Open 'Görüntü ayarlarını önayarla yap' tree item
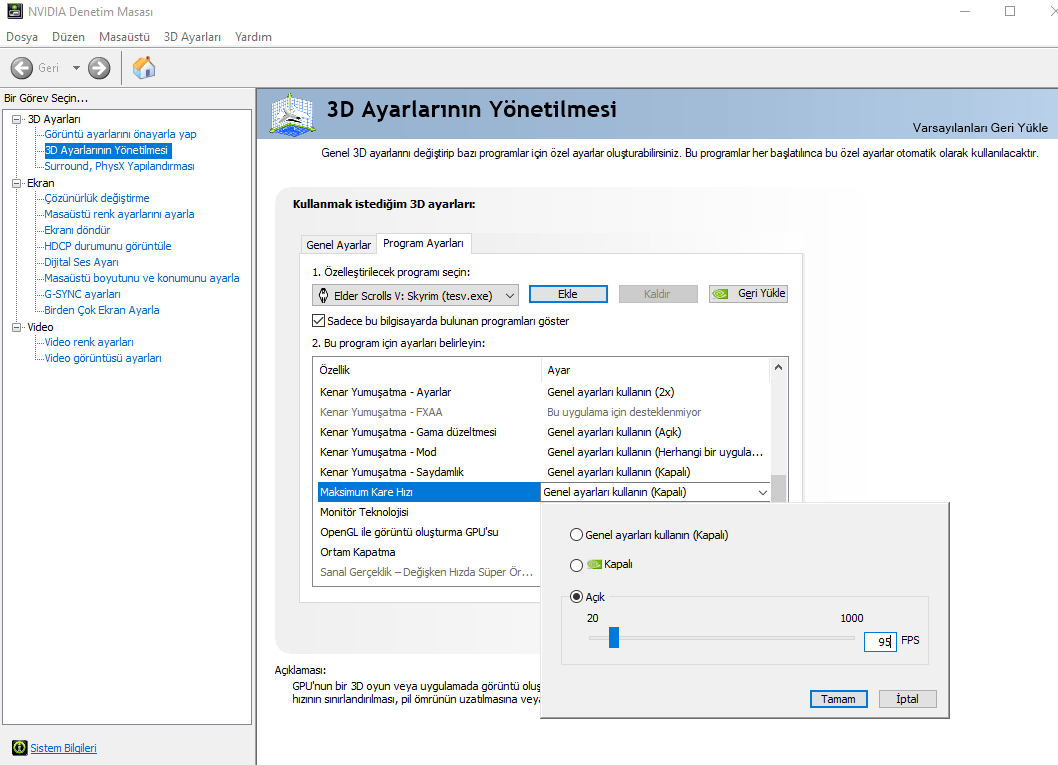The height and width of the screenshot is (765, 1058). coord(120,134)
